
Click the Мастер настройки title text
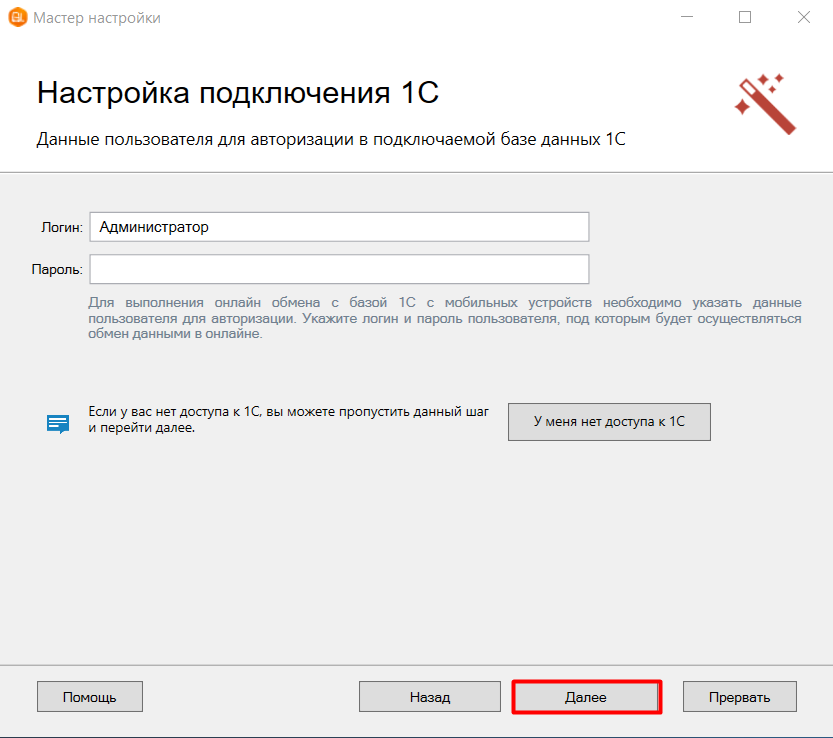(97, 18)
